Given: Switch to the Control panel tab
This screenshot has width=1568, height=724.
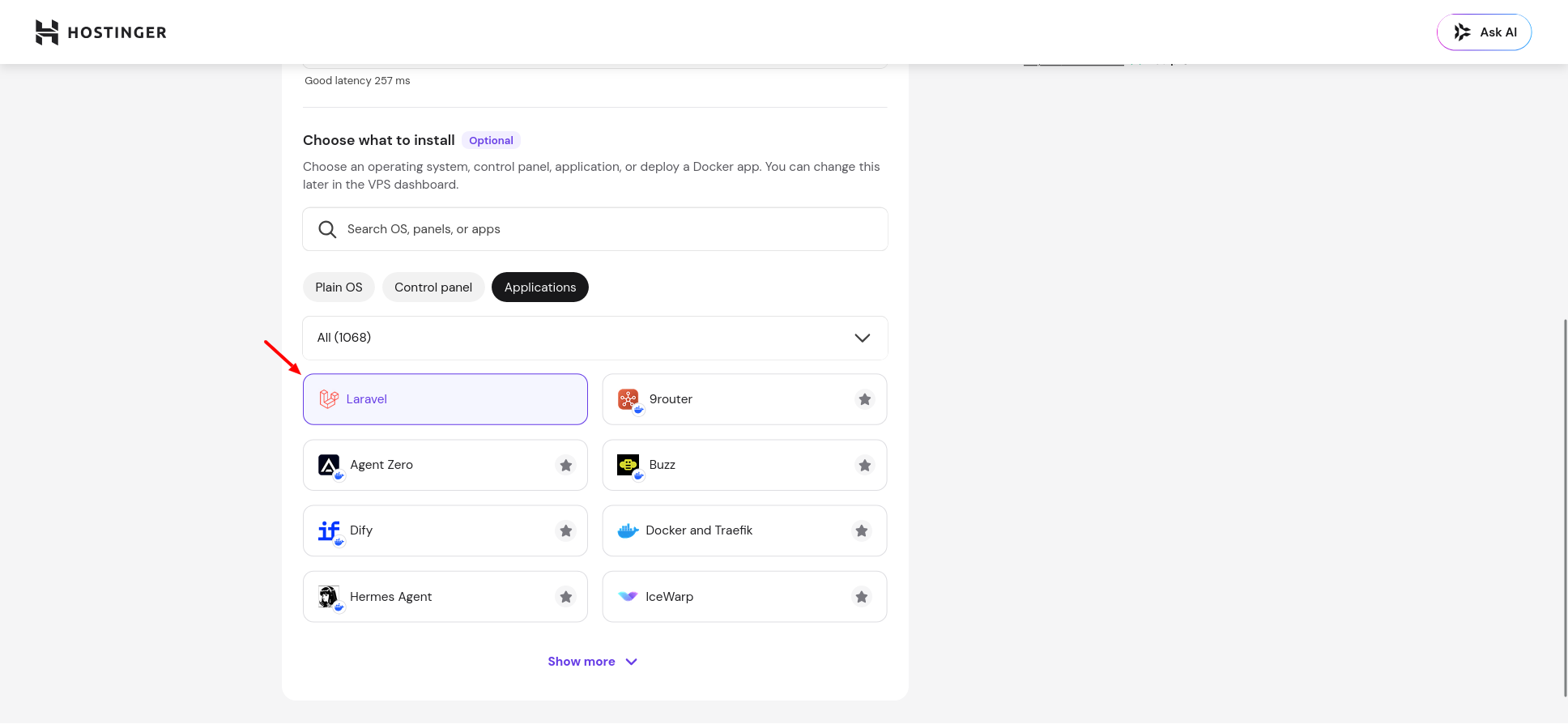Looking at the screenshot, I should click(433, 287).
